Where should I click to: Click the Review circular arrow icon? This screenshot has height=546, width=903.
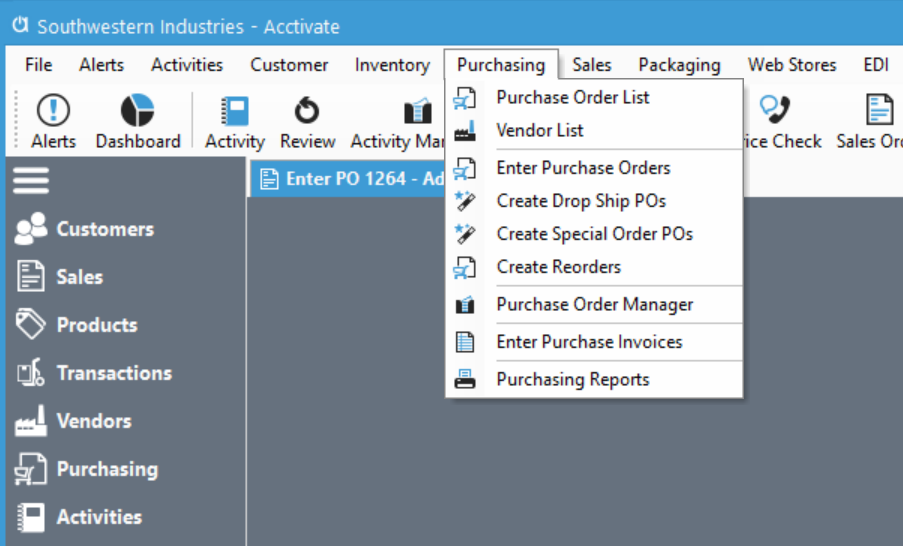307,110
